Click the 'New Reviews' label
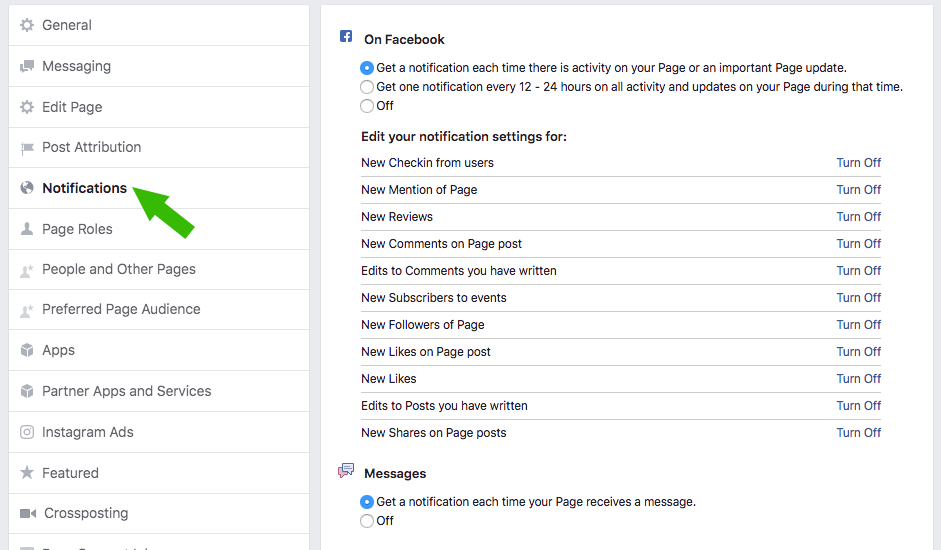 click(x=397, y=217)
